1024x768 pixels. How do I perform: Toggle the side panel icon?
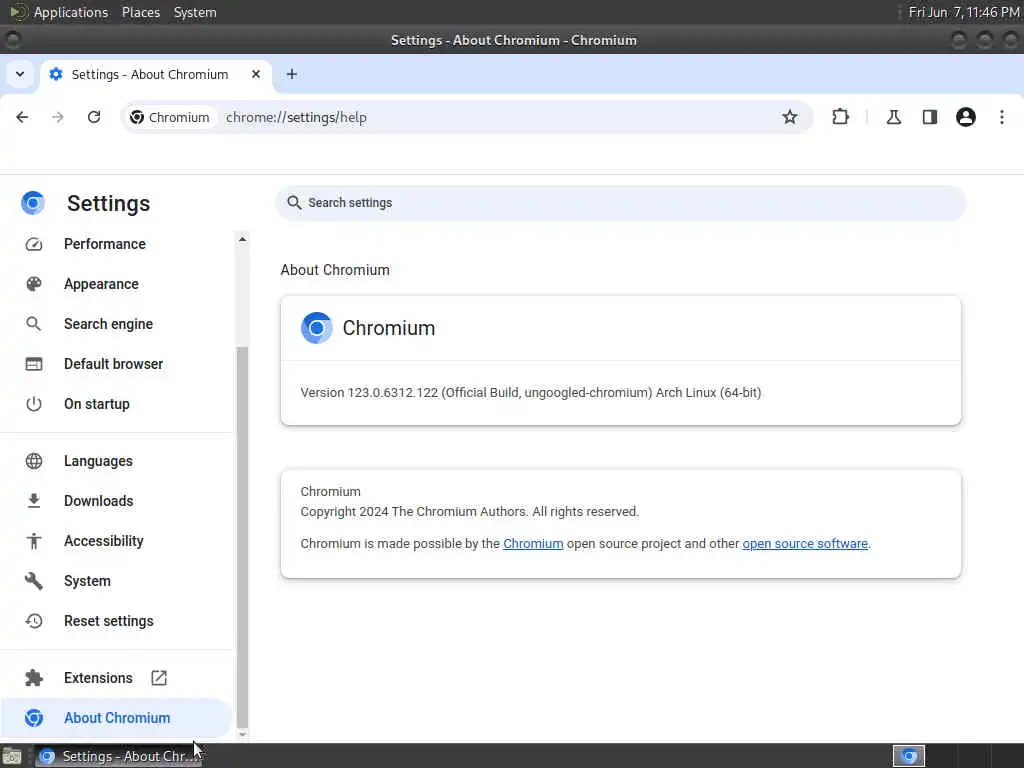[x=929, y=117]
